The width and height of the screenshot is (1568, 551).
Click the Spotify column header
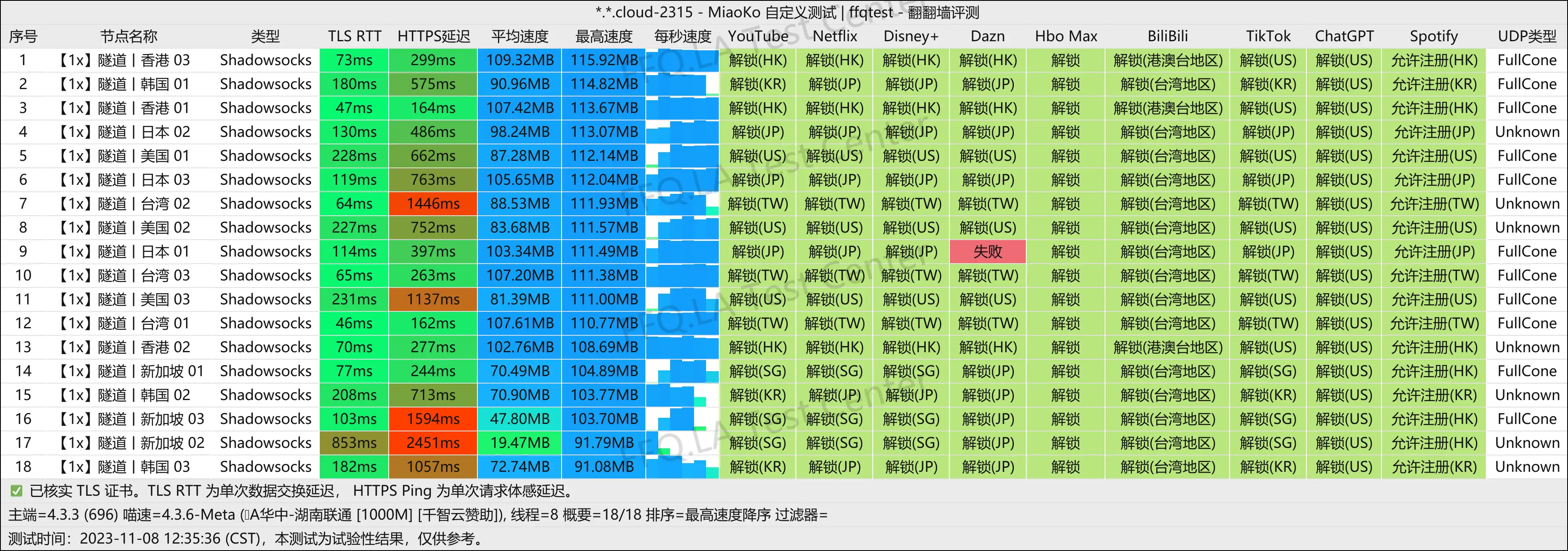tap(1433, 36)
